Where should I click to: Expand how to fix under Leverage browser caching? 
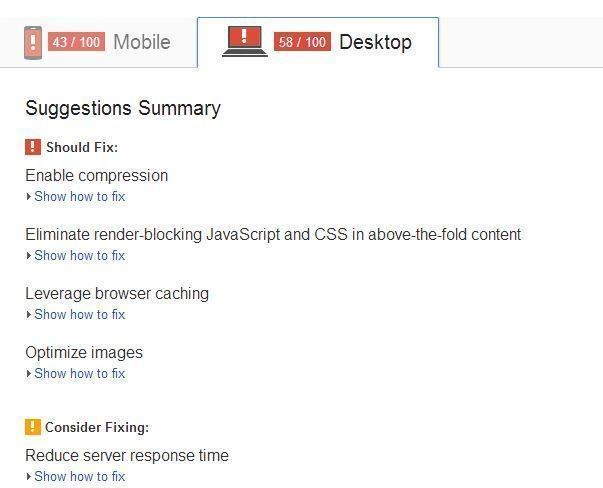click(x=79, y=315)
